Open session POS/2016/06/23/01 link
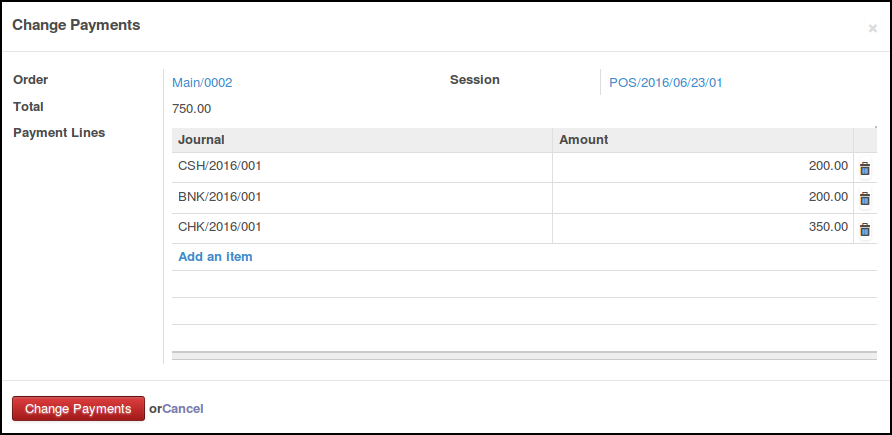Screen dimensions: 892x435 (x=666, y=83)
